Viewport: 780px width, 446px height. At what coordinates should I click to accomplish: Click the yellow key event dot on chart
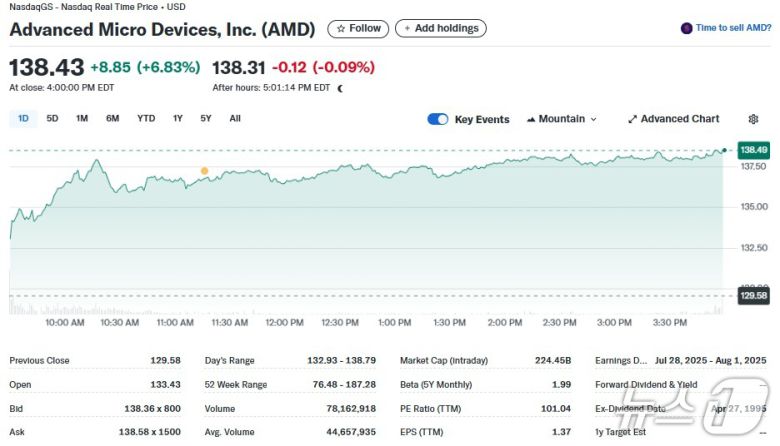(204, 171)
